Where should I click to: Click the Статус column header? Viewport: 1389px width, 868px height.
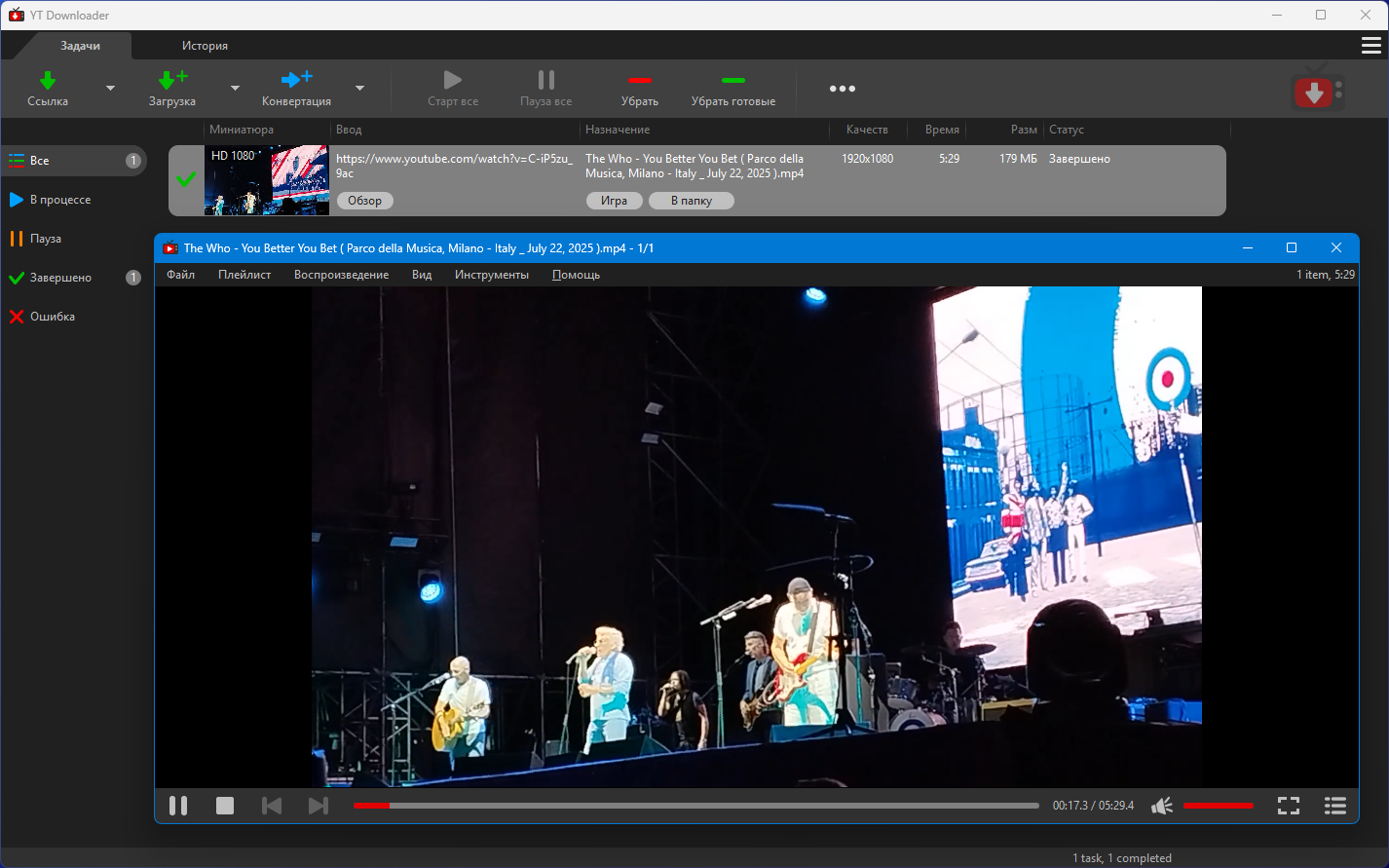1067,130
